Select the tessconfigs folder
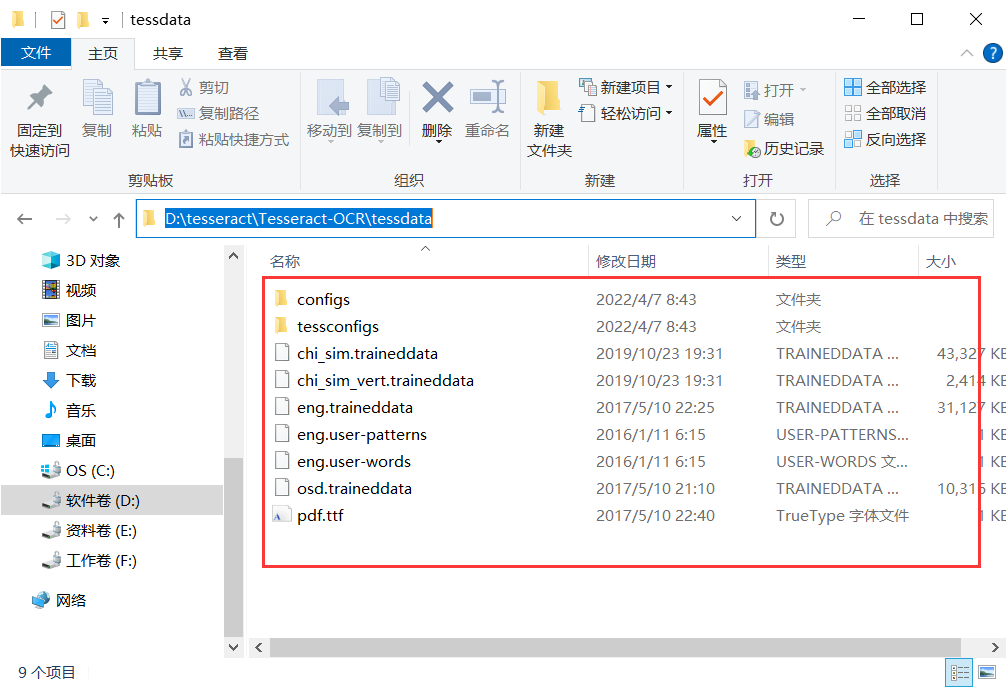 point(338,326)
